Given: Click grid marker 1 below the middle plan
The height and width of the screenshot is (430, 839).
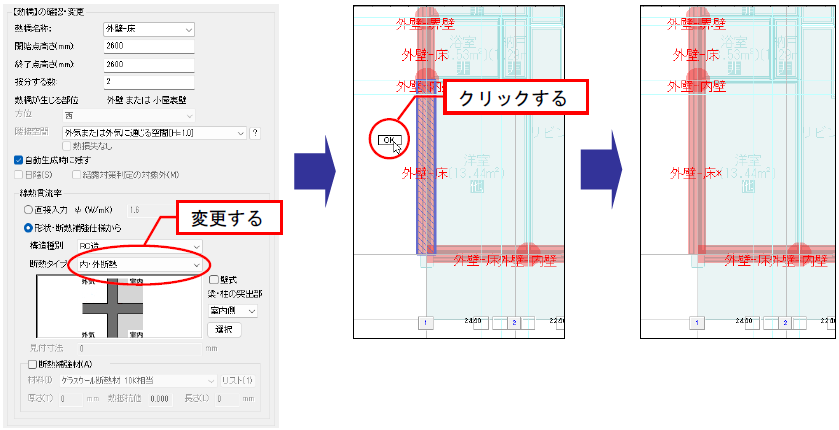Looking at the screenshot, I should (x=425, y=323).
